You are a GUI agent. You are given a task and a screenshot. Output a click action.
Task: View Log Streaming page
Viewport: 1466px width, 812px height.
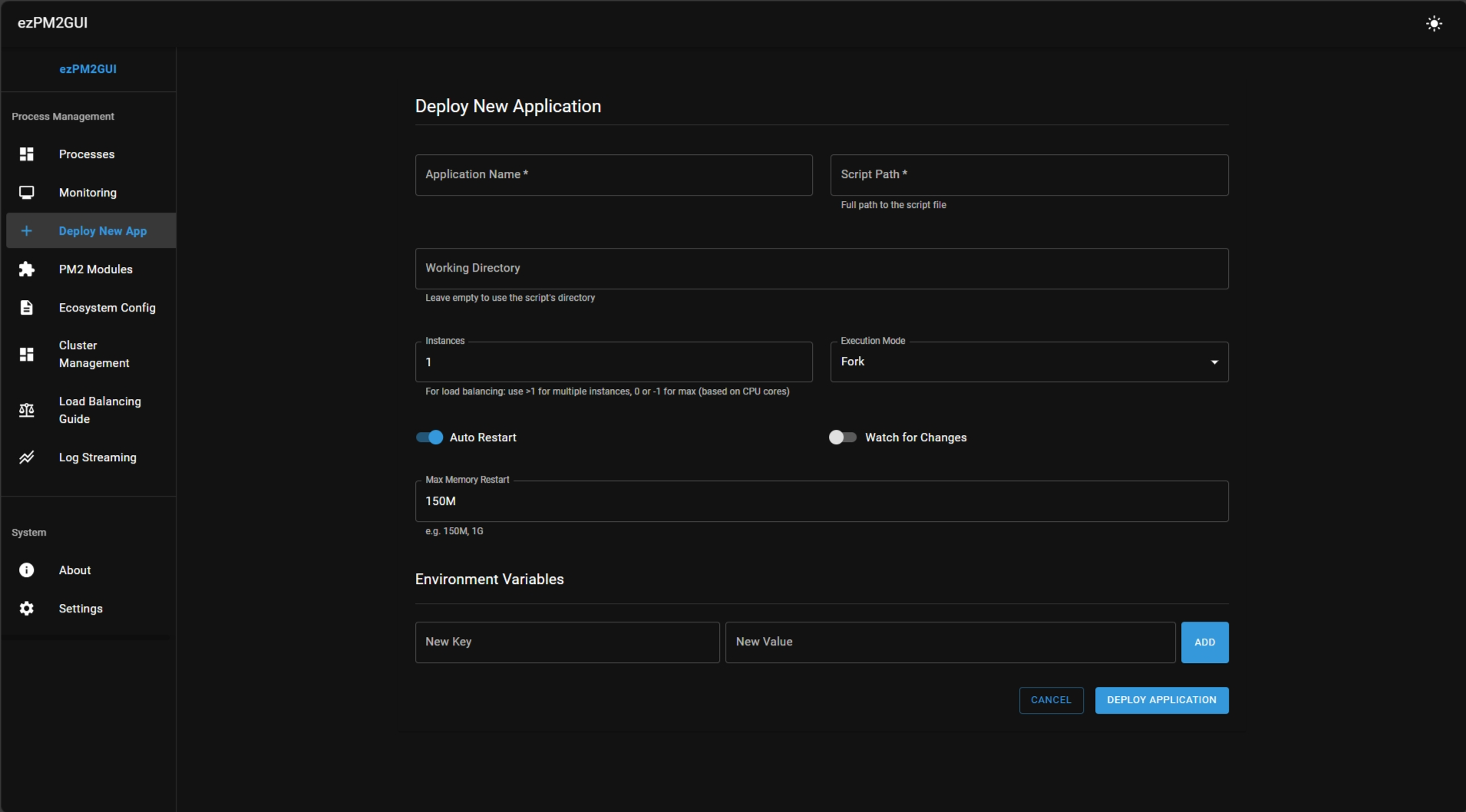click(91, 457)
